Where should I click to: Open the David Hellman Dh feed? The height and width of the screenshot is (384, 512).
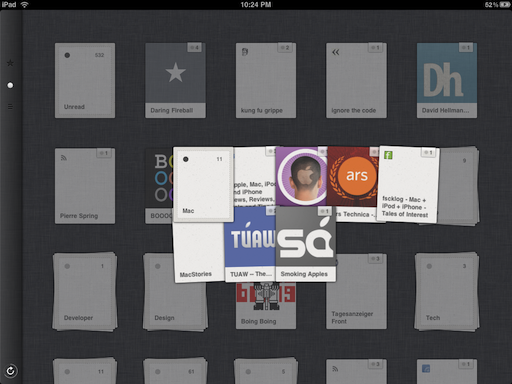click(447, 80)
